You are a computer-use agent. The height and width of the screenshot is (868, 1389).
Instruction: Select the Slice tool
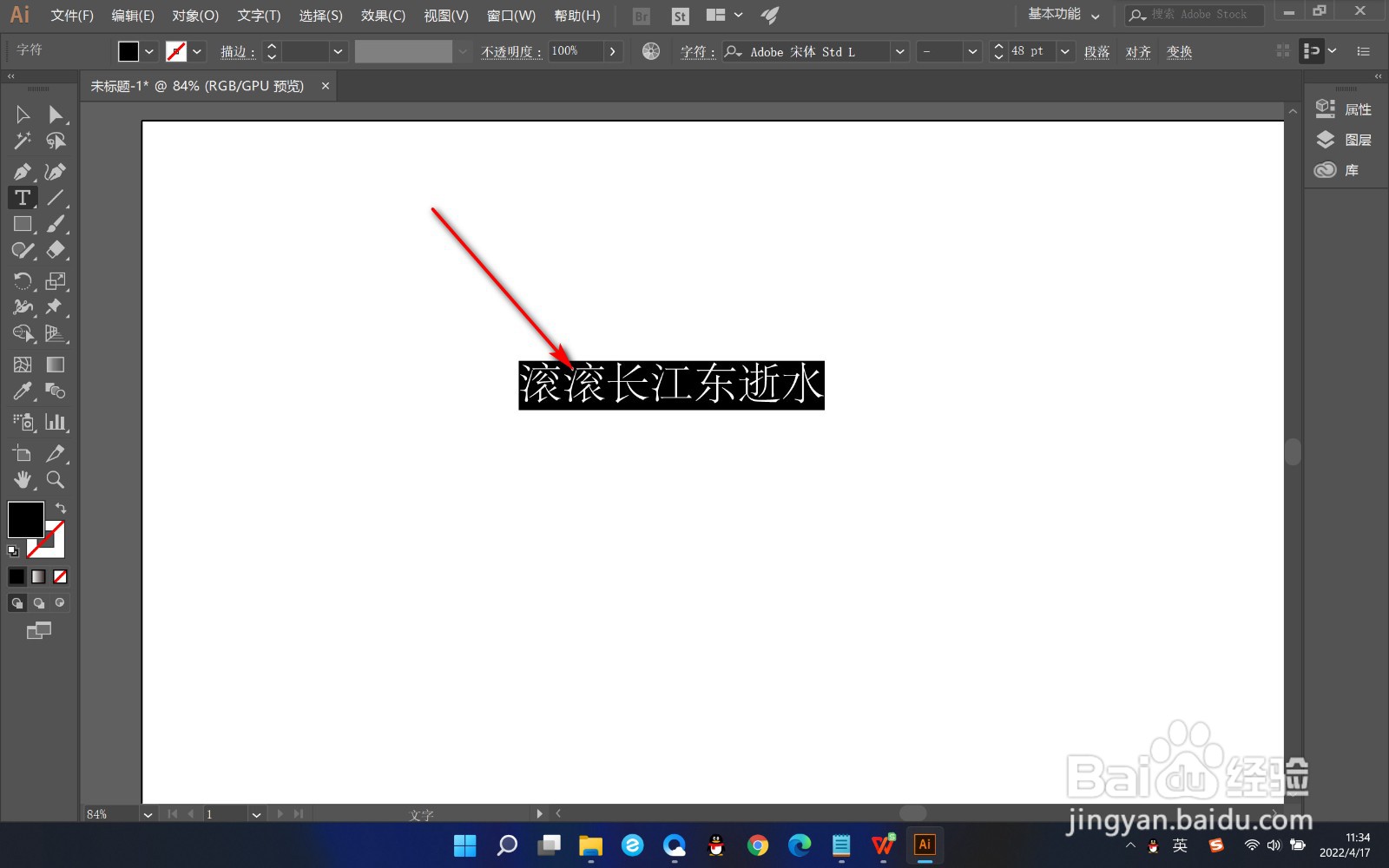click(x=56, y=453)
